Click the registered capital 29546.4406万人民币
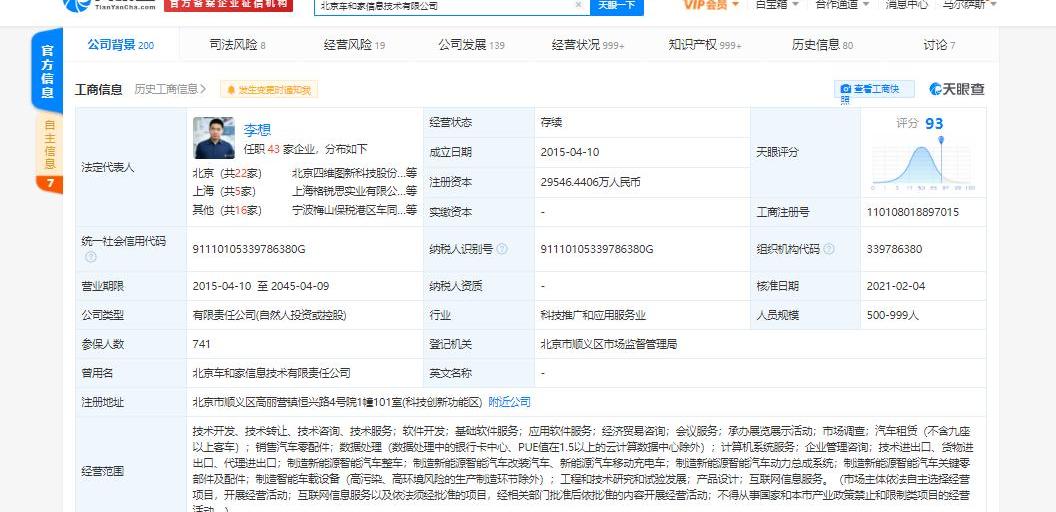The width and height of the screenshot is (1056, 512). coord(590,182)
